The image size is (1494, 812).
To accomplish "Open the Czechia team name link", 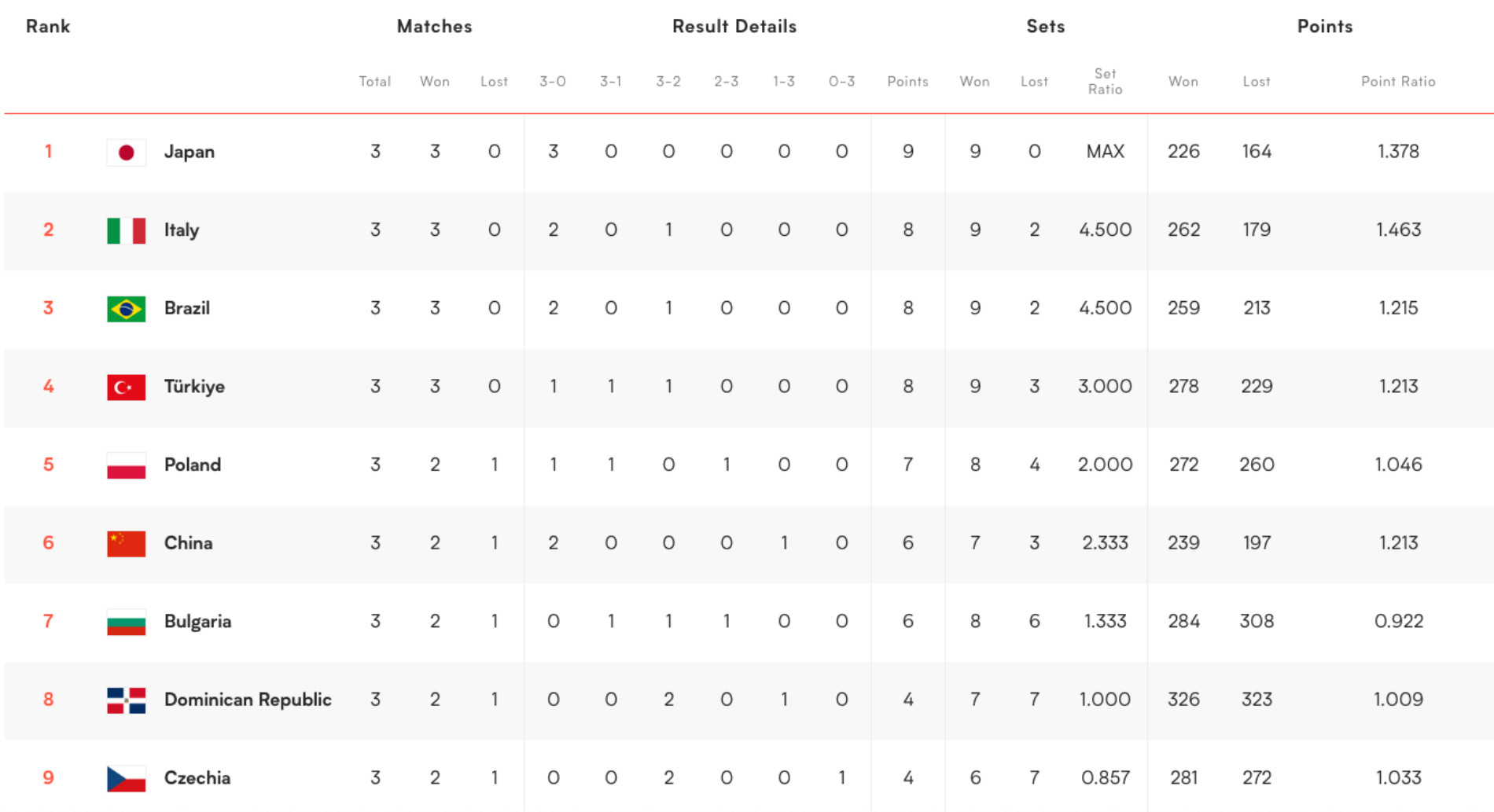I will pos(197,778).
